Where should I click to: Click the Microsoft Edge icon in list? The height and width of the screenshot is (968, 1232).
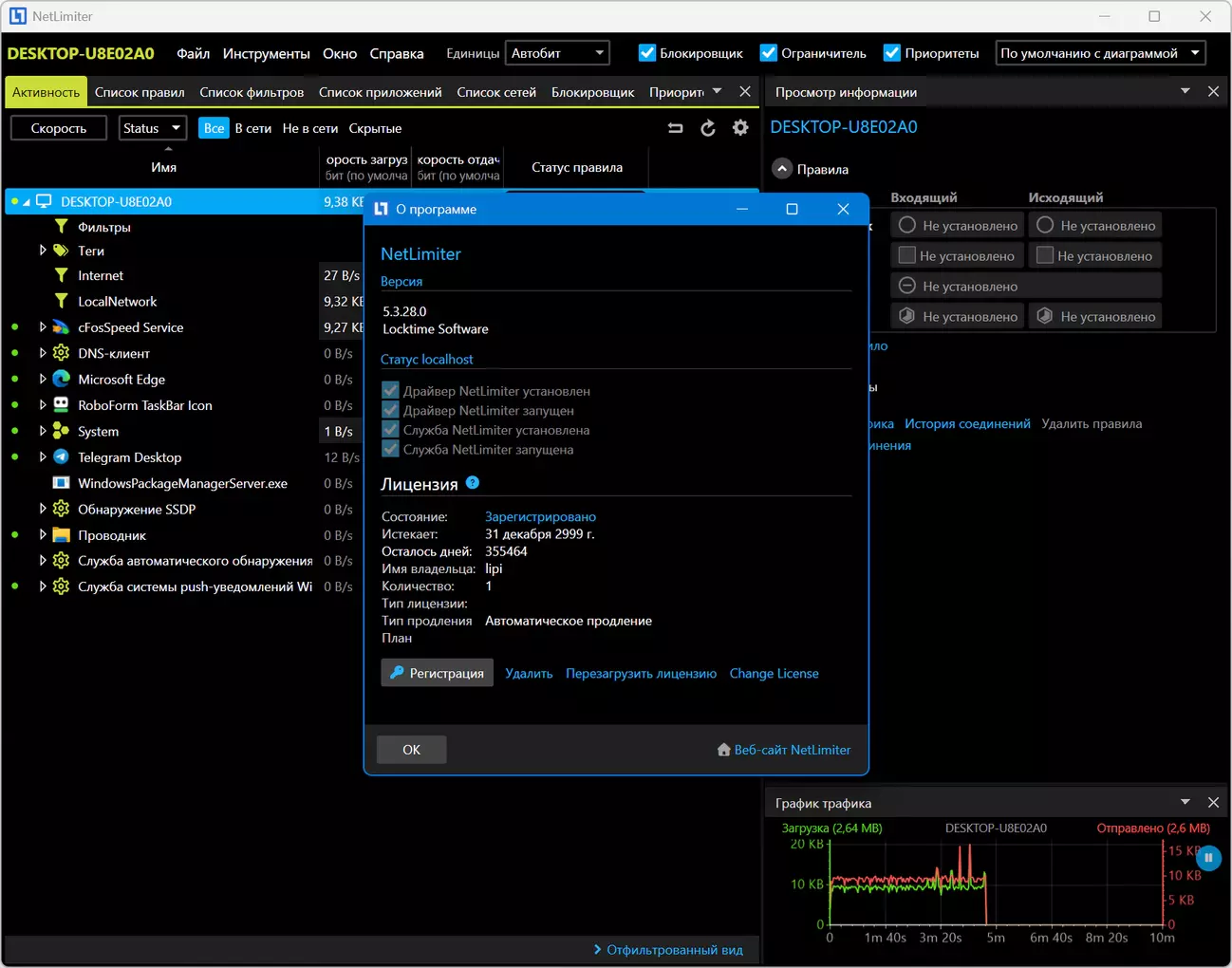[x=61, y=379]
